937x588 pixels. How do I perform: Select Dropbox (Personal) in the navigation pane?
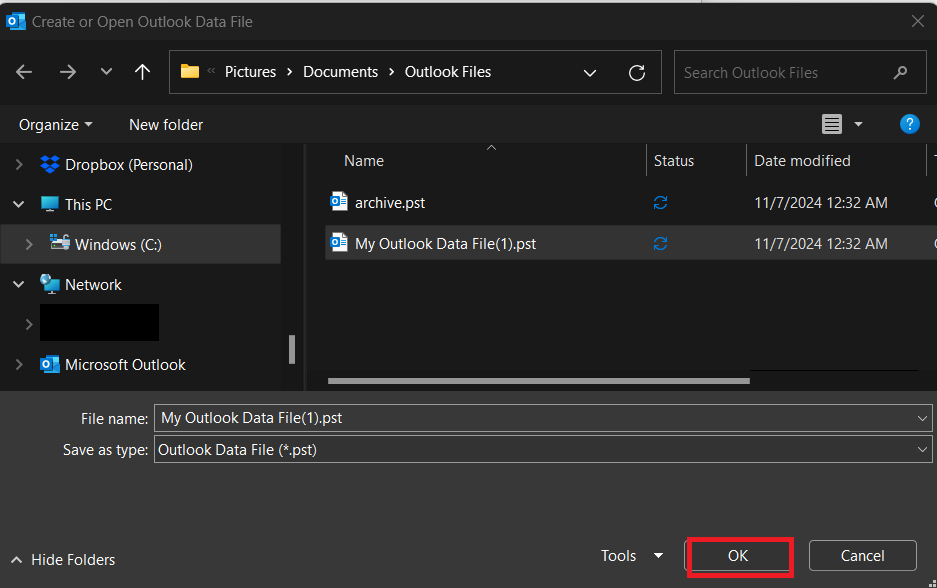coord(128,165)
